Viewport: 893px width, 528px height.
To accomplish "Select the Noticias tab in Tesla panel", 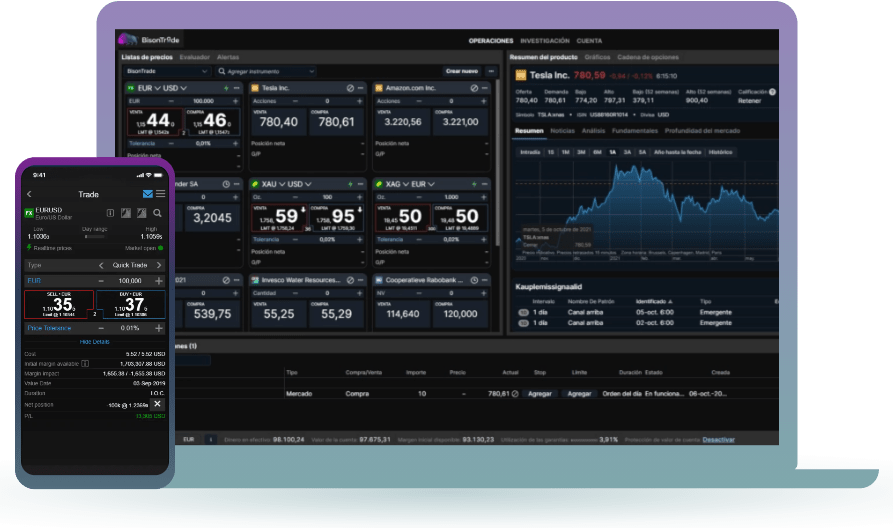I will click(563, 131).
